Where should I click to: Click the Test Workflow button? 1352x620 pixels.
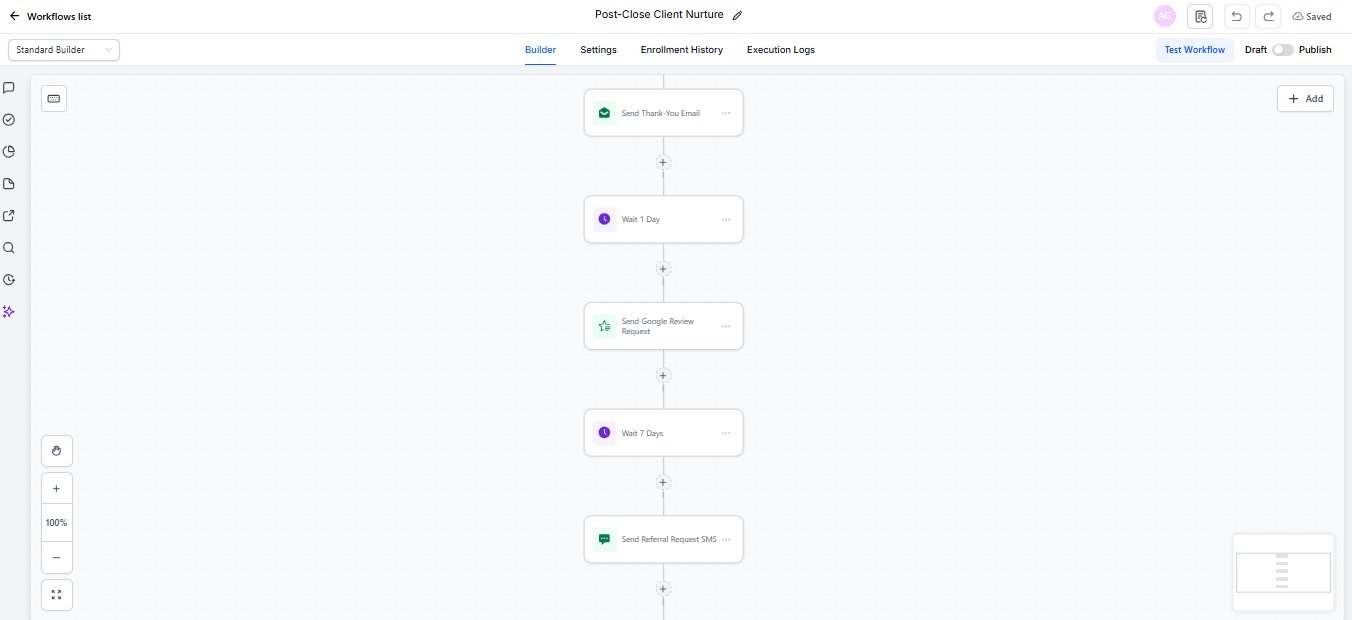1194,49
